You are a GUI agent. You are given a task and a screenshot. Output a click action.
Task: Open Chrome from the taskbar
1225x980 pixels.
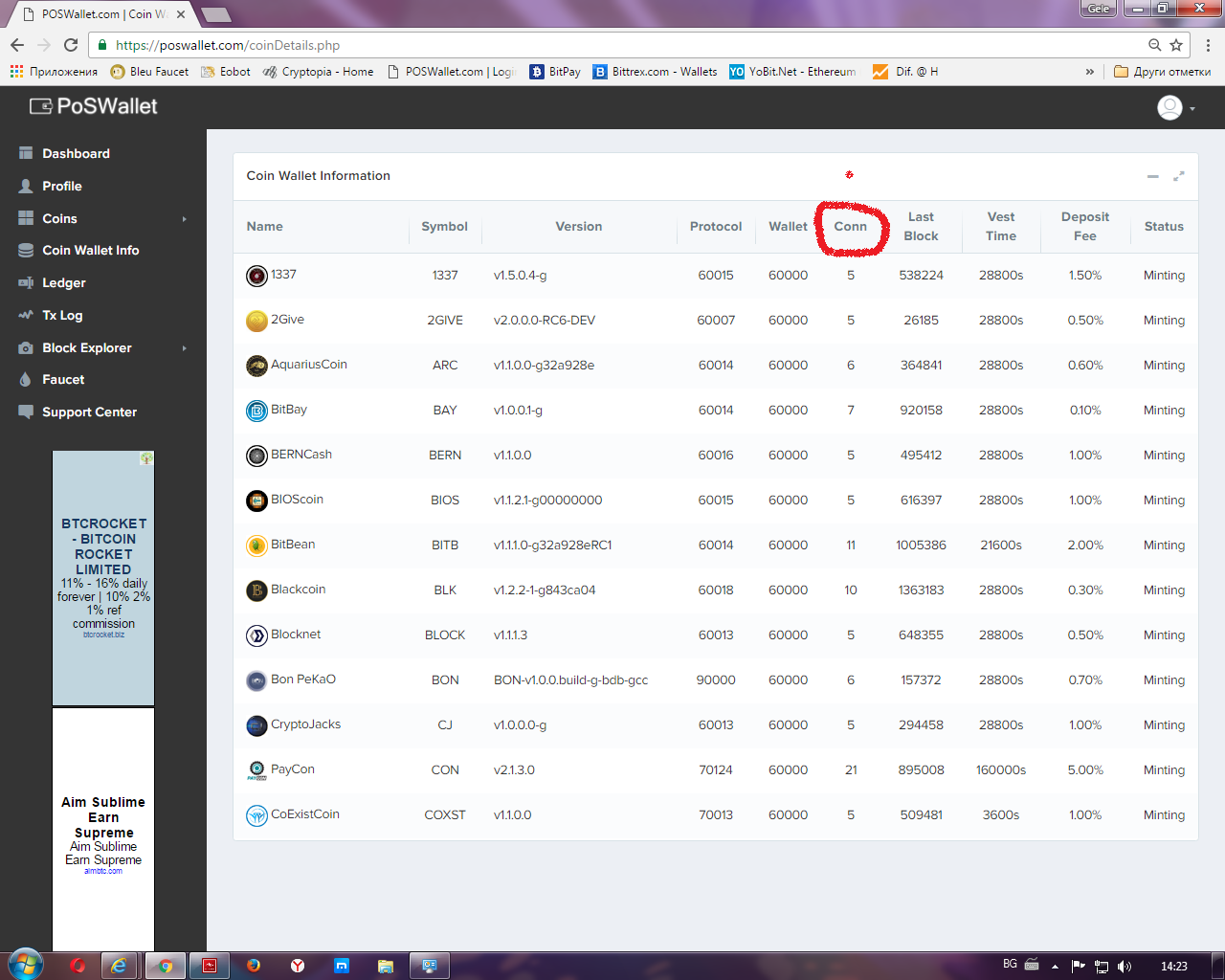coord(165,966)
